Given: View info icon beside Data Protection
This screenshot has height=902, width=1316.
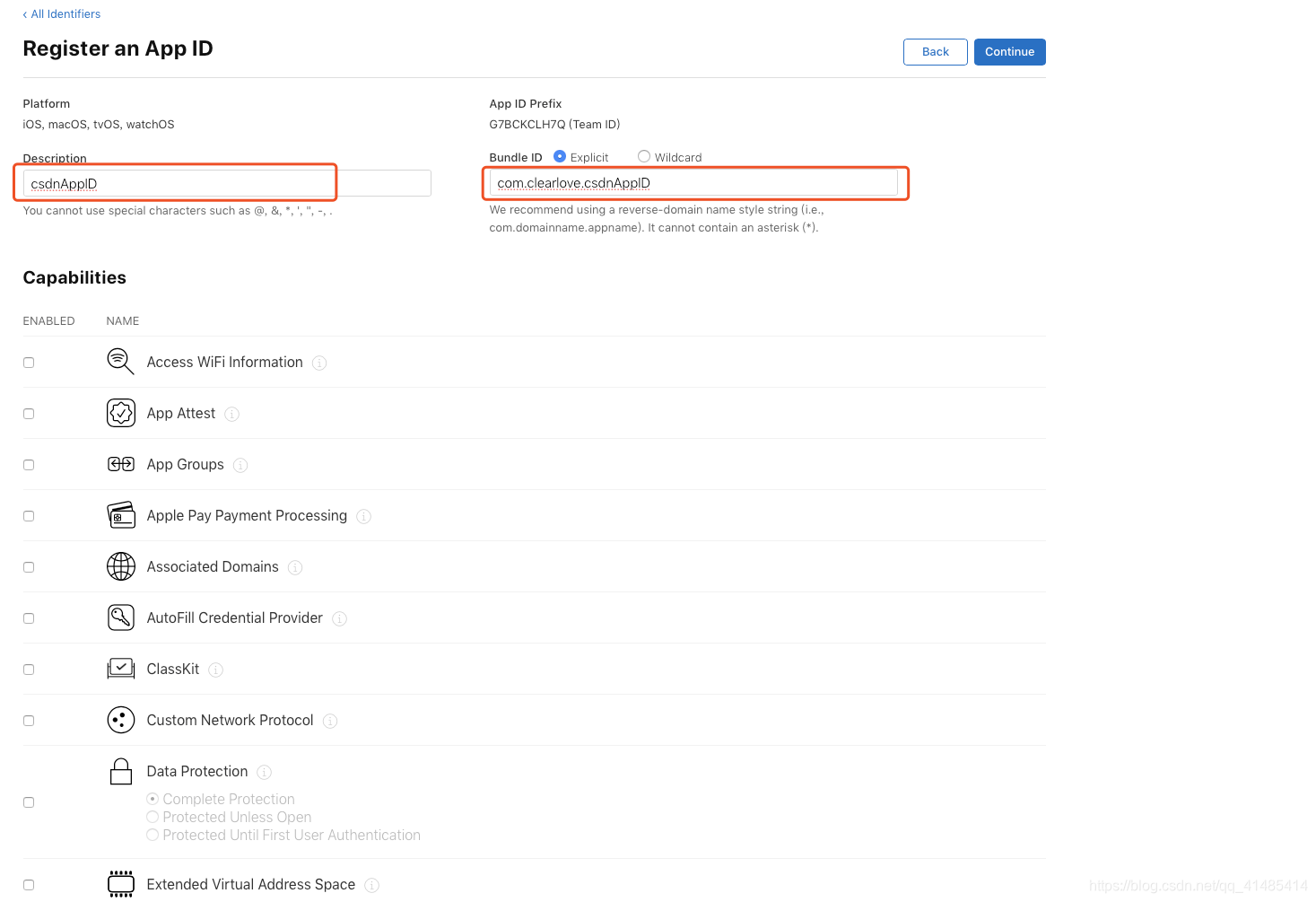Looking at the screenshot, I should tap(264, 772).
